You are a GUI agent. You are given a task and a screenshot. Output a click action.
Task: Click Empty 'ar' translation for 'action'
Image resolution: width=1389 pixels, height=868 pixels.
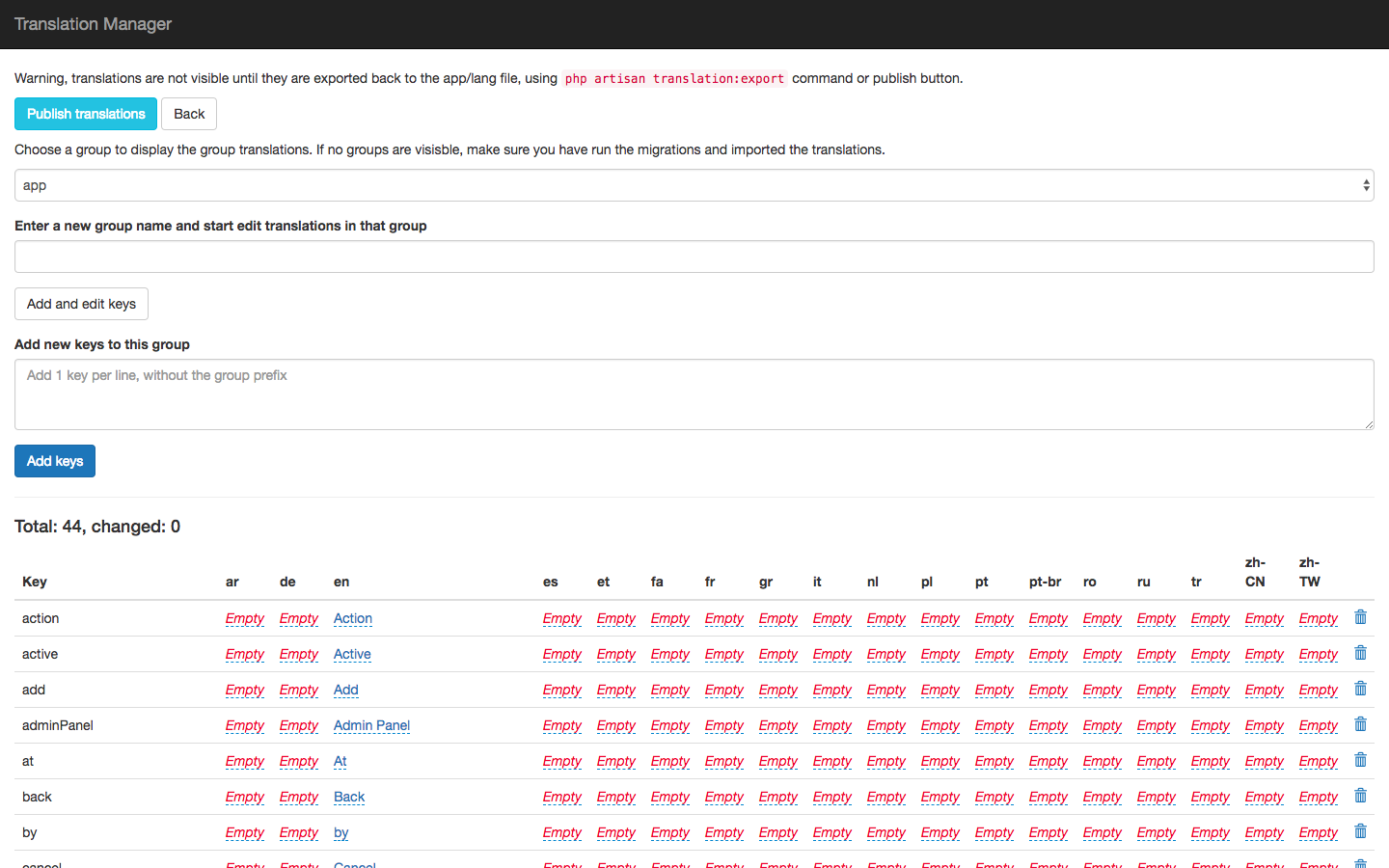pos(244,618)
